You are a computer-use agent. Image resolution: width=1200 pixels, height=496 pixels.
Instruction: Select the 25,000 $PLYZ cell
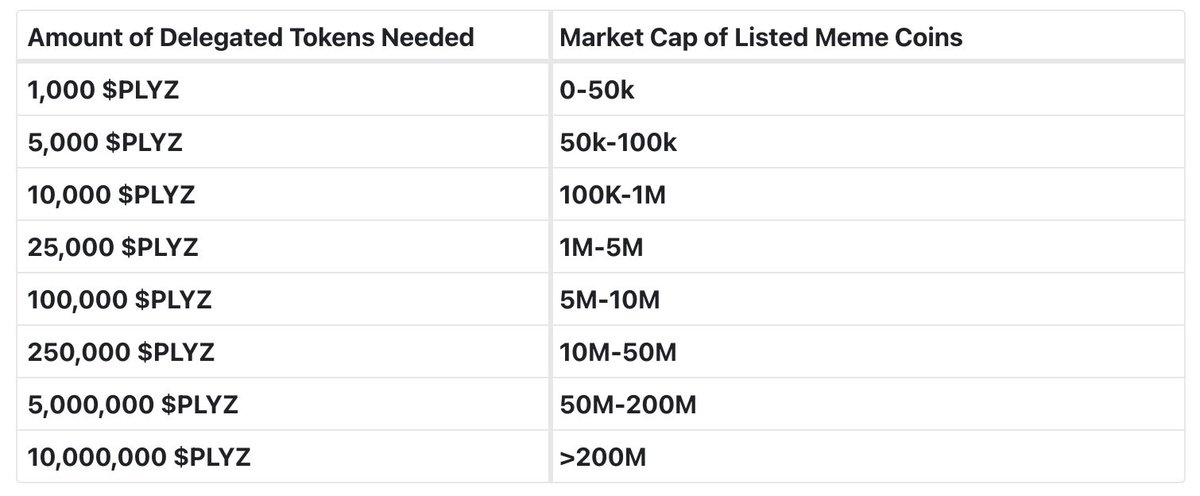tap(283, 247)
